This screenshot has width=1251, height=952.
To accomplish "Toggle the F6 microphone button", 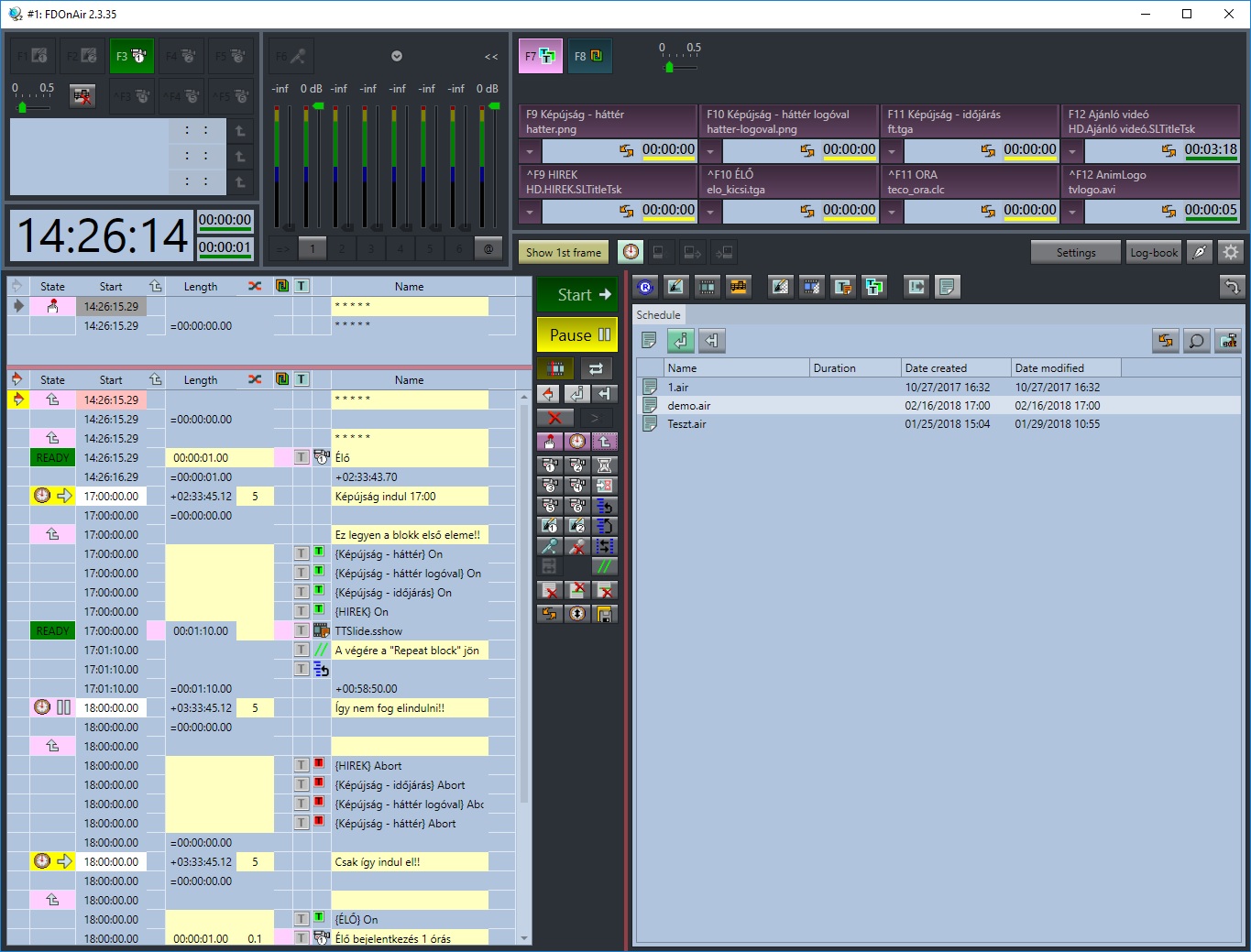I will (291, 56).
